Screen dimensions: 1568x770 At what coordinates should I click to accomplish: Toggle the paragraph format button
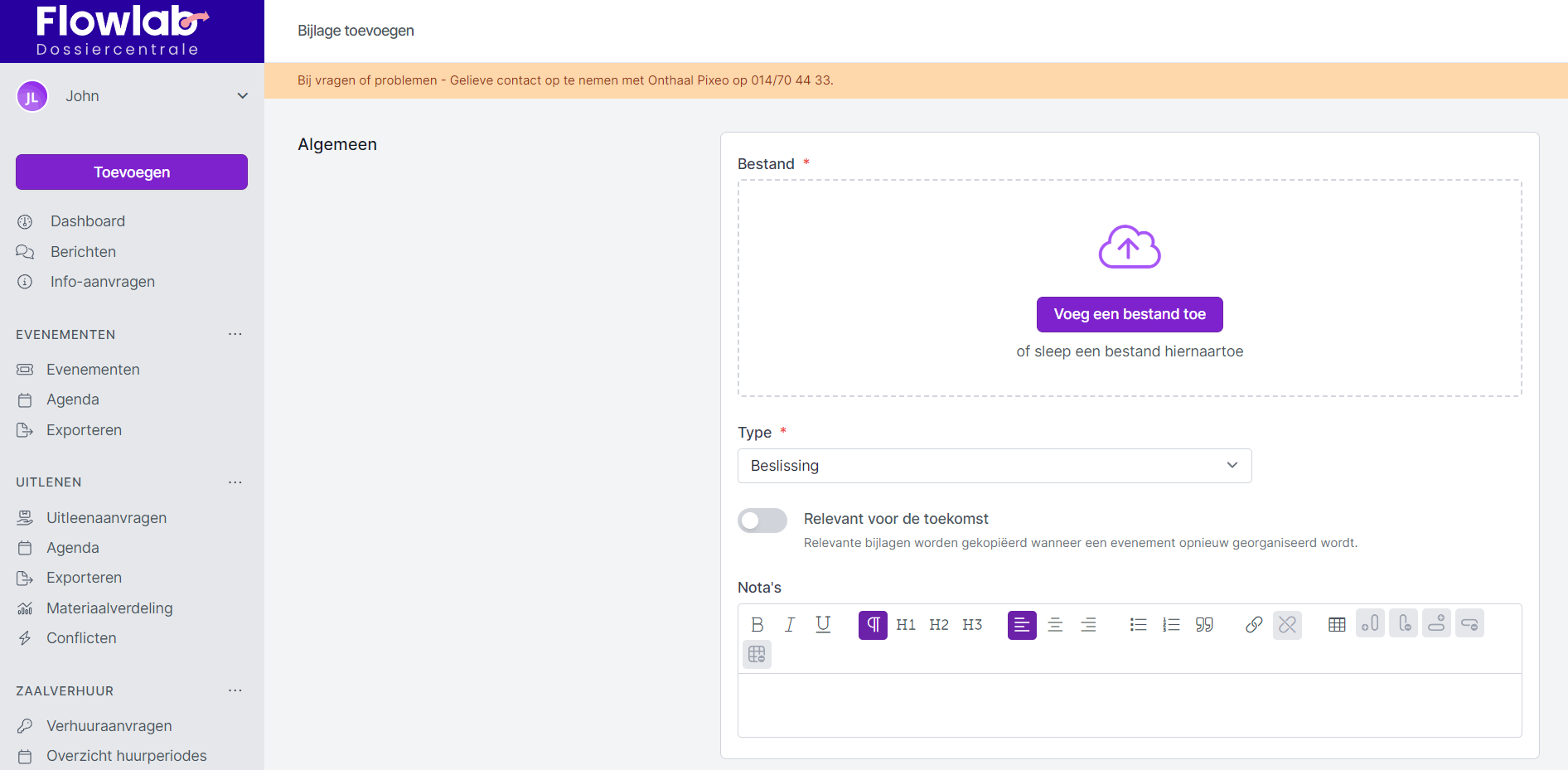(873, 624)
